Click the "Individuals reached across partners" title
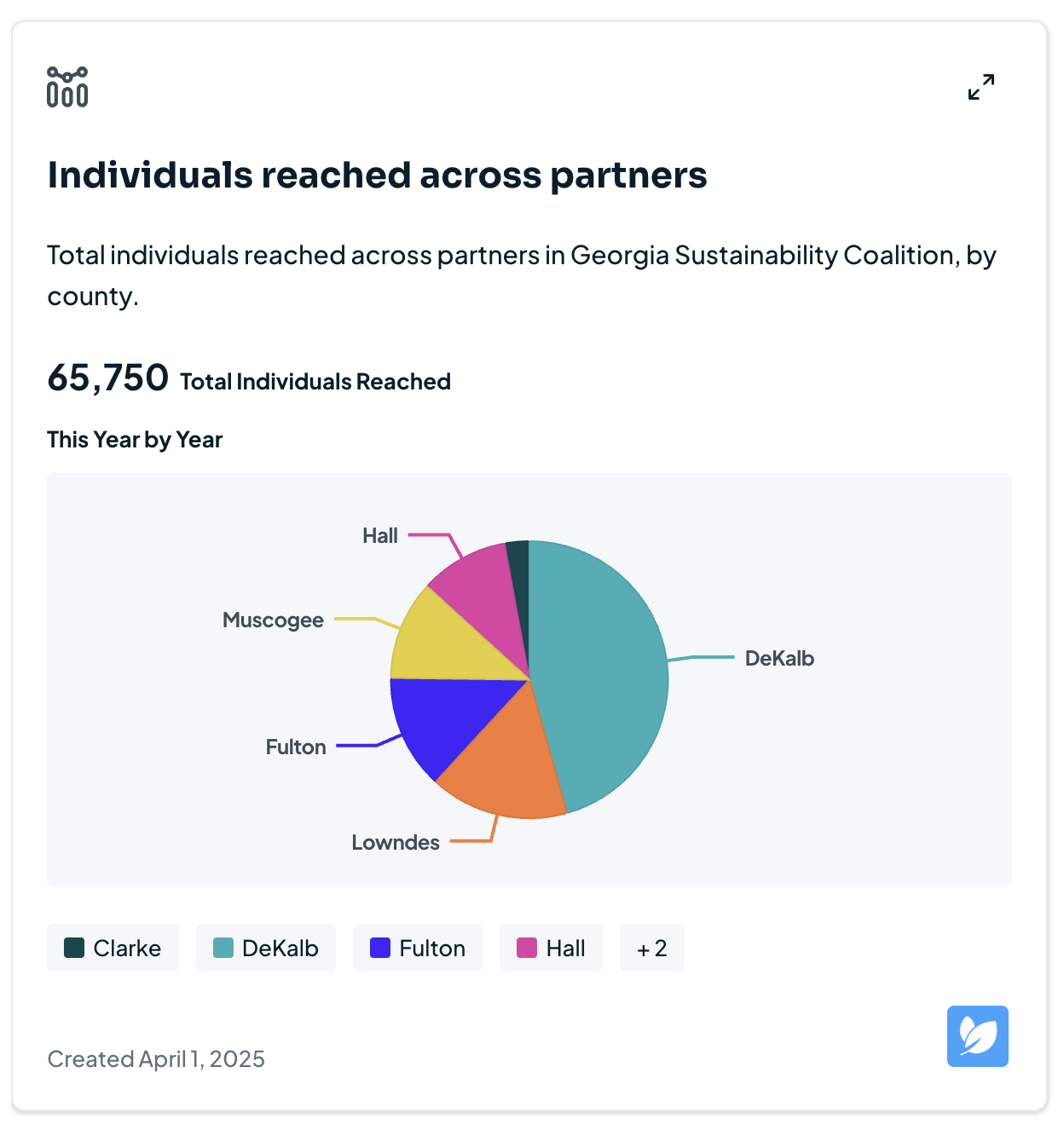Screen dimensions: 1064x1142 point(377,176)
